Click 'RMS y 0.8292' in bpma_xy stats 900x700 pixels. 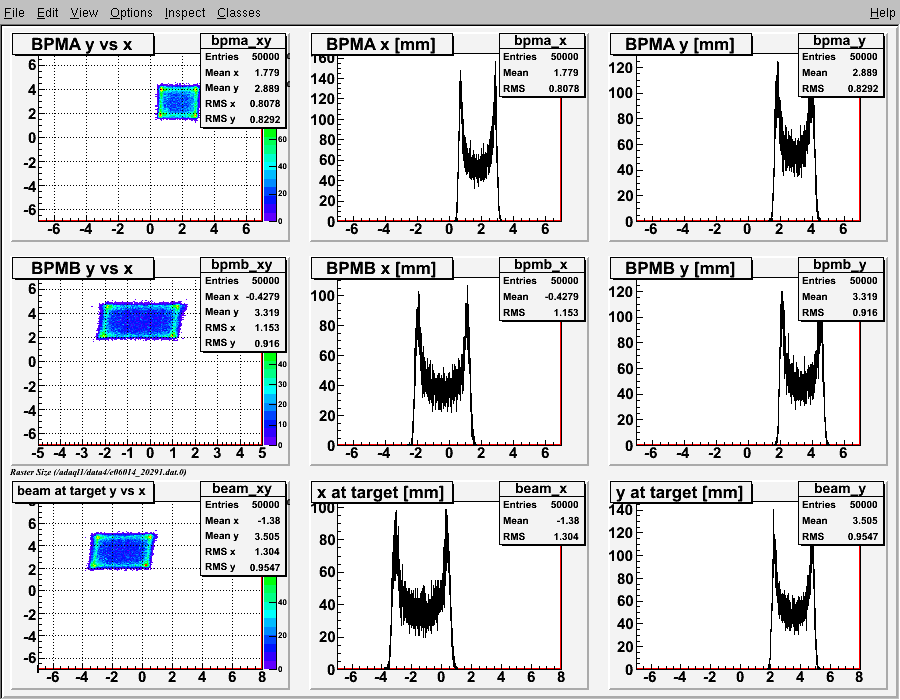click(243, 119)
